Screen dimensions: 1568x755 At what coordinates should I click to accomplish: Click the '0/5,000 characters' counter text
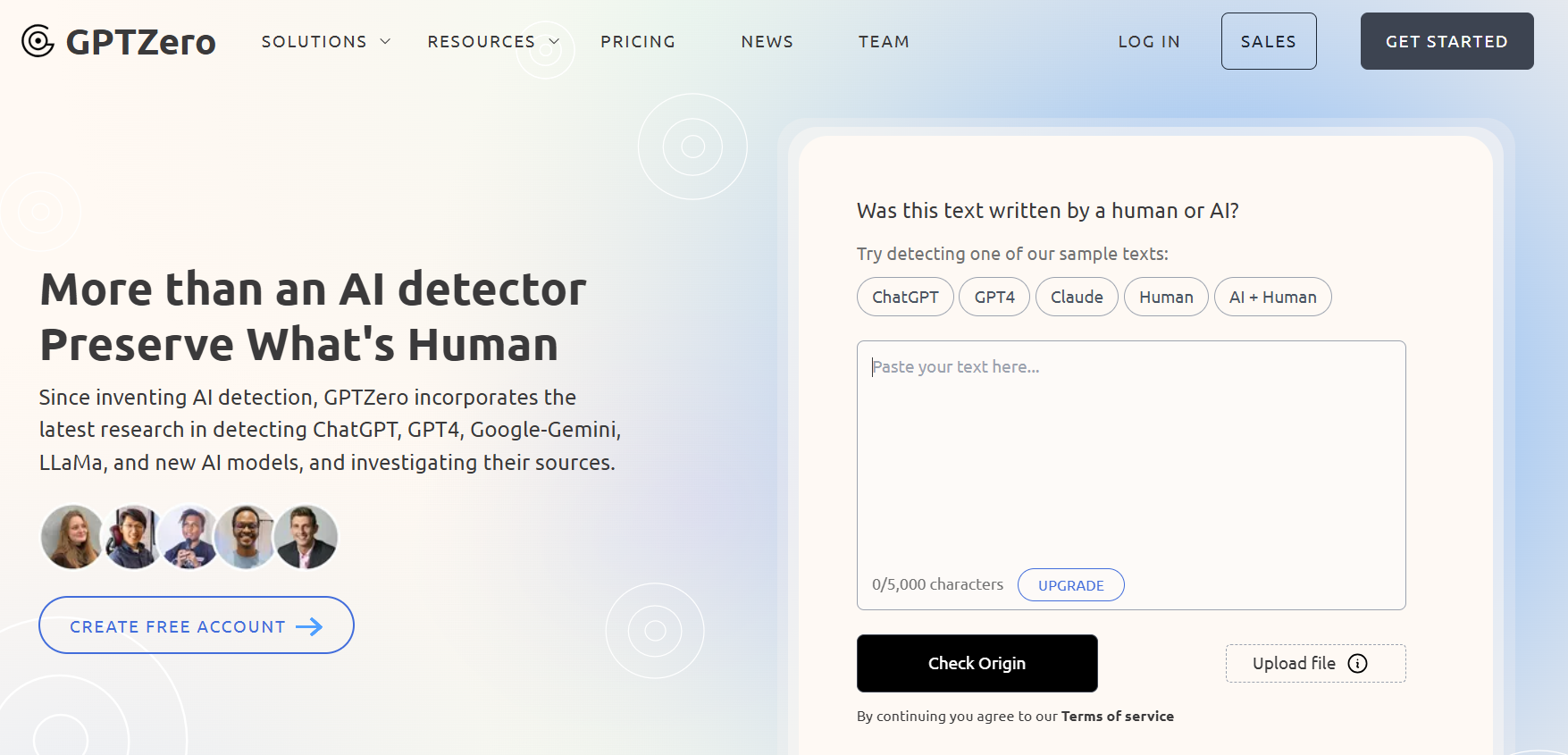tap(937, 584)
